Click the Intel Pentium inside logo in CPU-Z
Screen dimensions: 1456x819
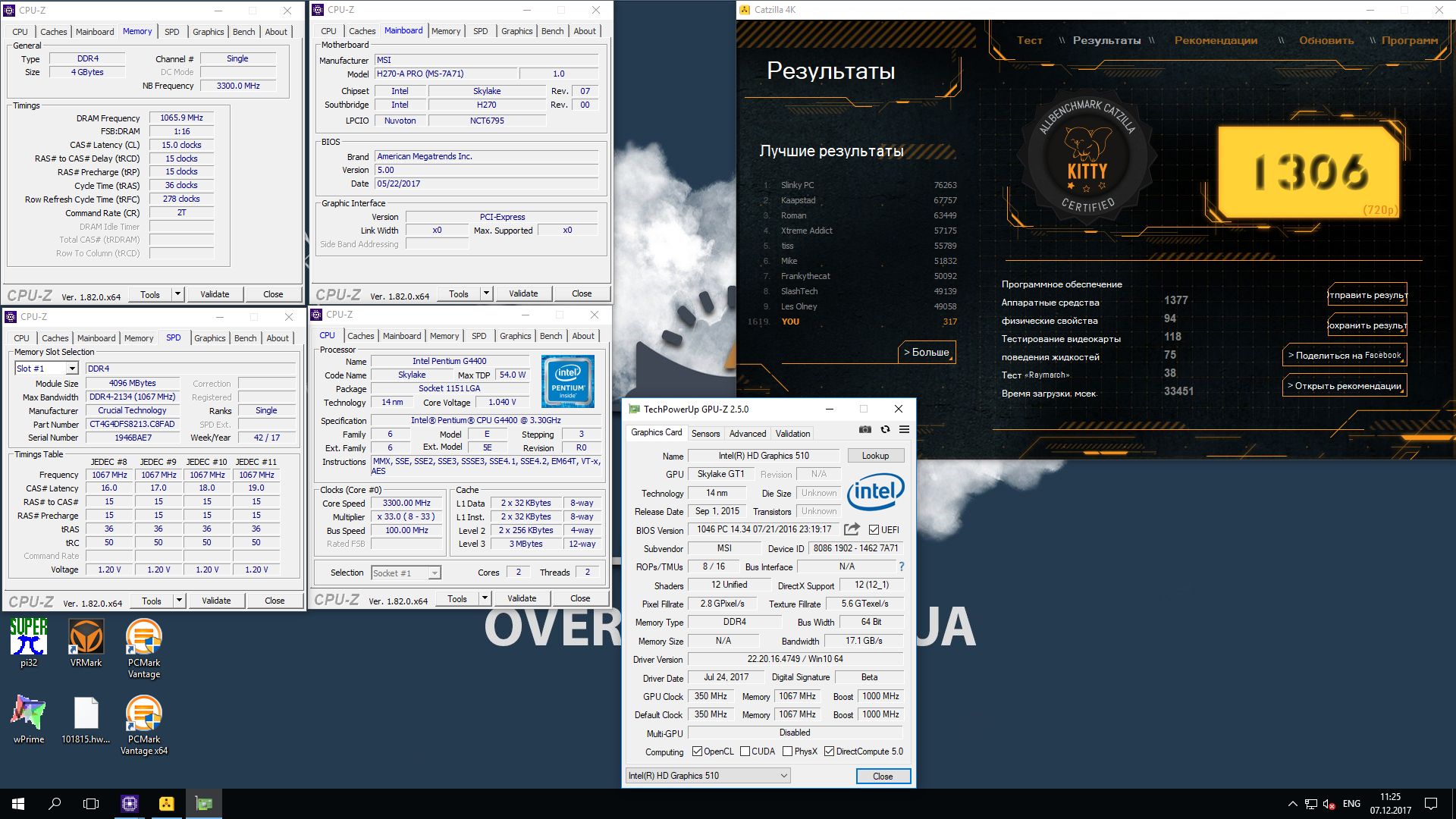(x=568, y=381)
